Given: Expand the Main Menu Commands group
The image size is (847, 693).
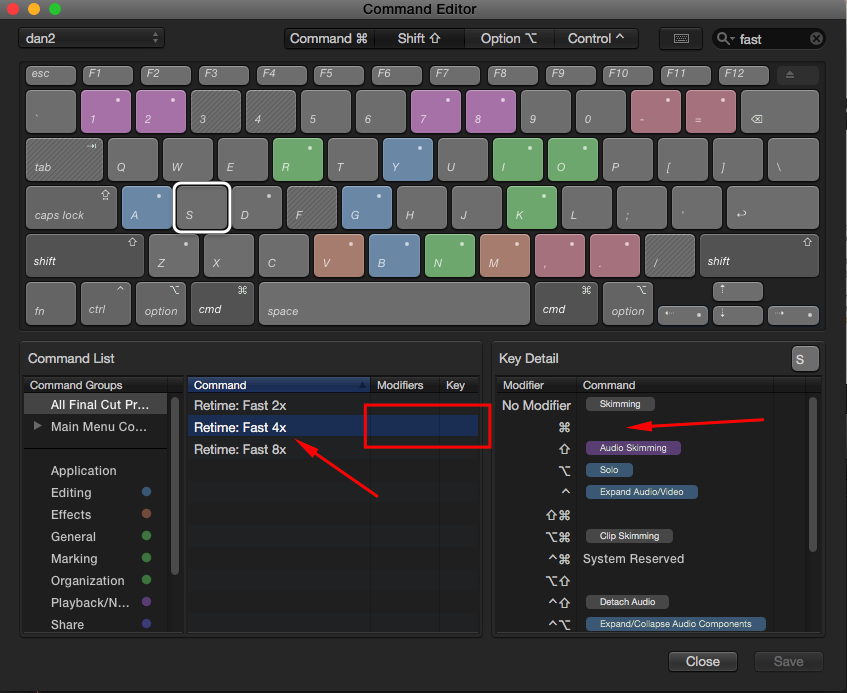Looking at the screenshot, I should click(x=37, y=426).
